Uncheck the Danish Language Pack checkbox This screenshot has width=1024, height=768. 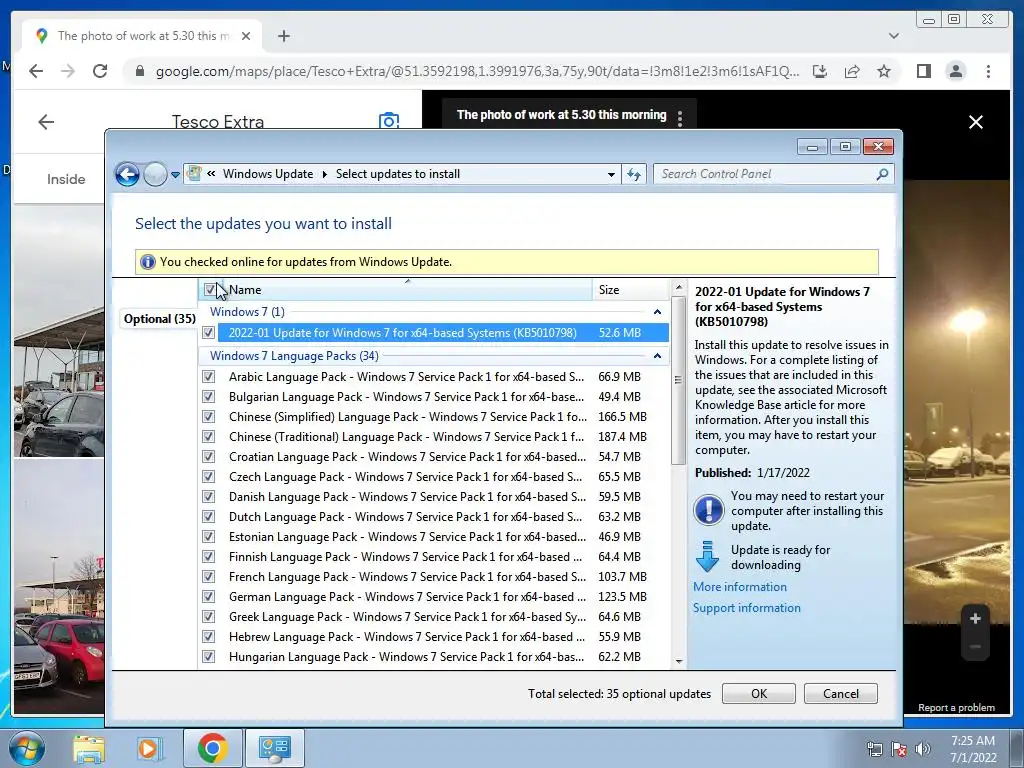coord(208,497)
